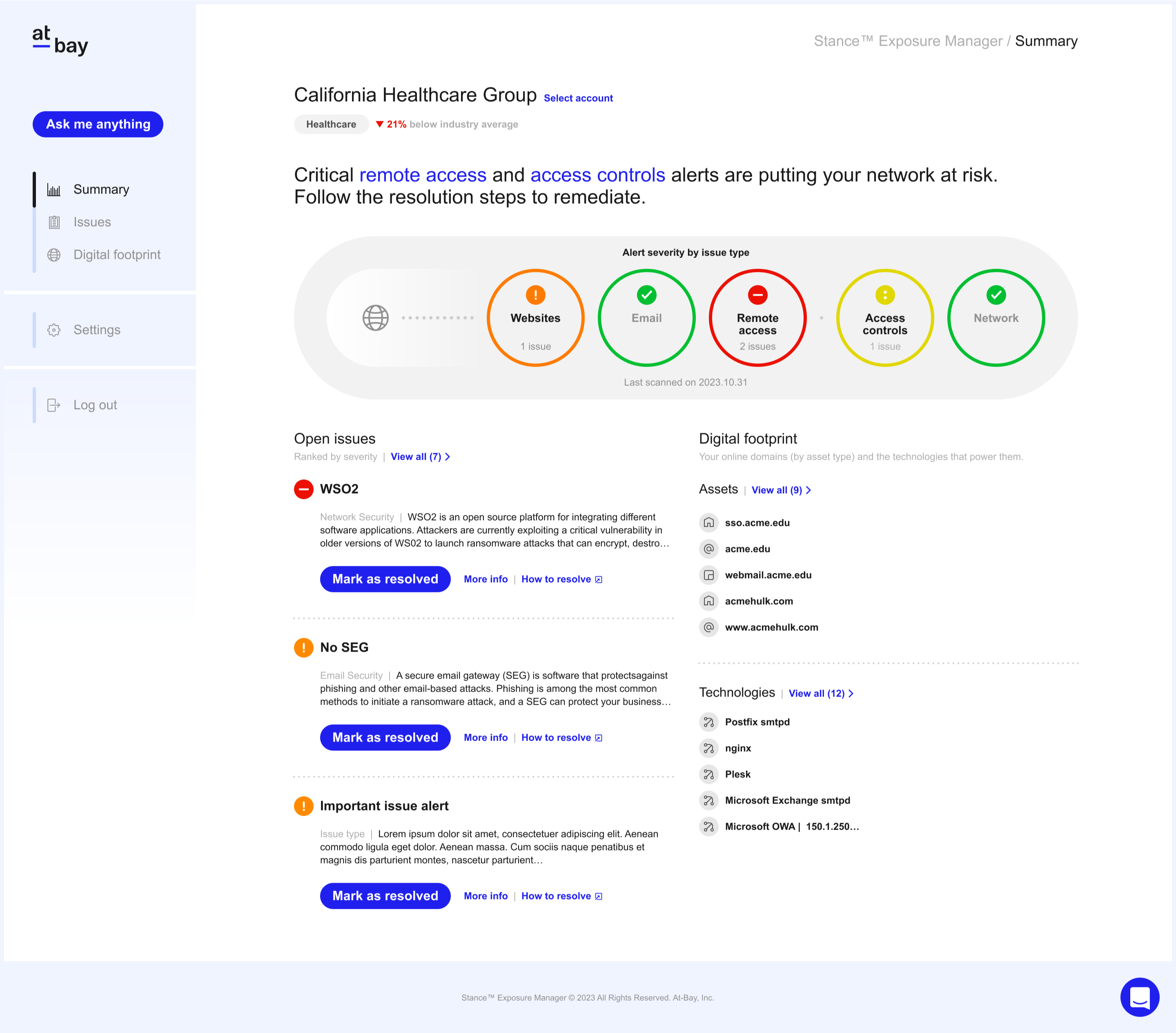This screenshot has height=1033, width=1176.
Task: Click the technology icon beside Microsoft OWA
Action: [x=709, y=826]
